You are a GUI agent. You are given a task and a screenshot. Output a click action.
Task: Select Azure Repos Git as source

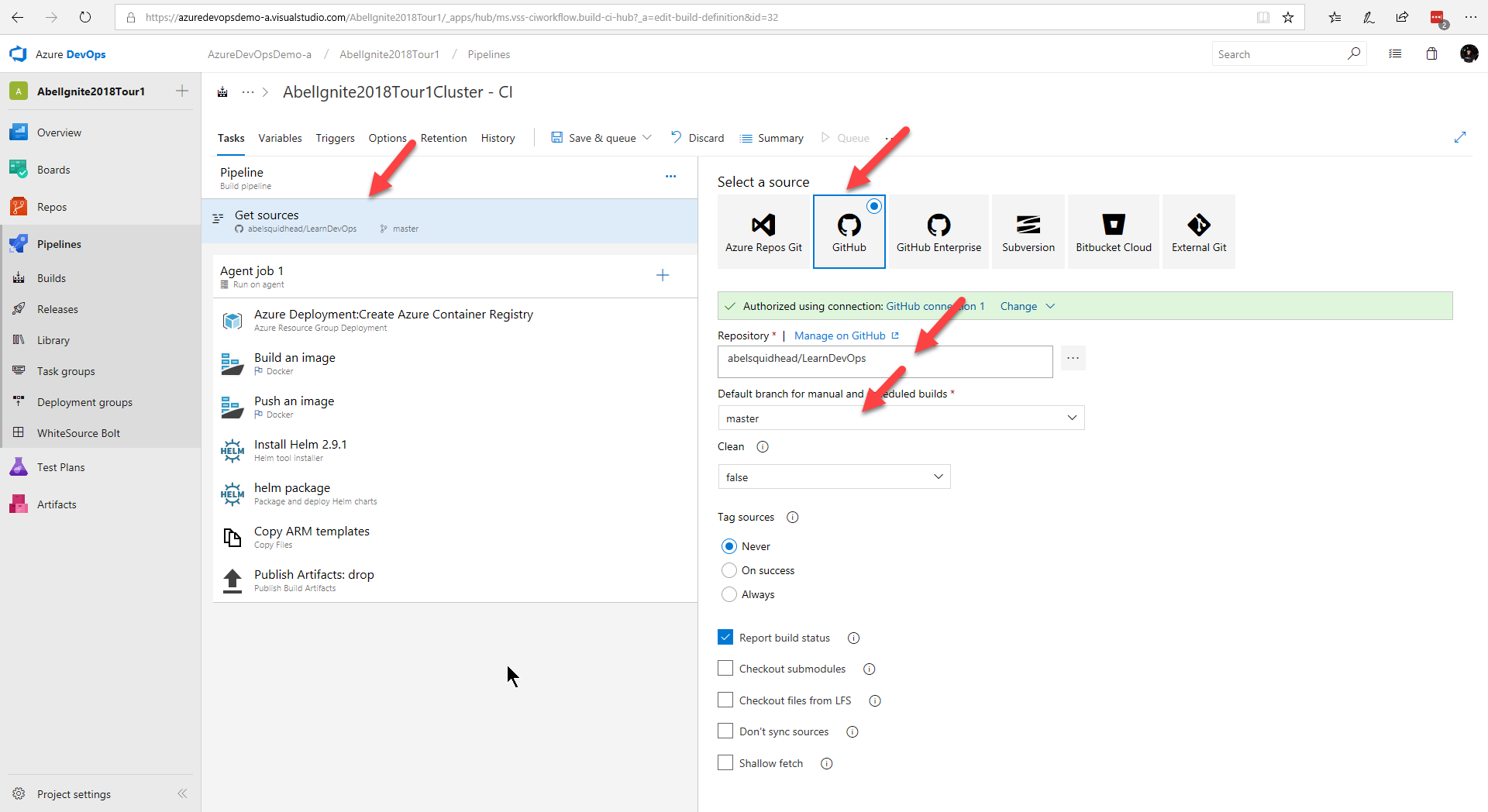[763, 232]
